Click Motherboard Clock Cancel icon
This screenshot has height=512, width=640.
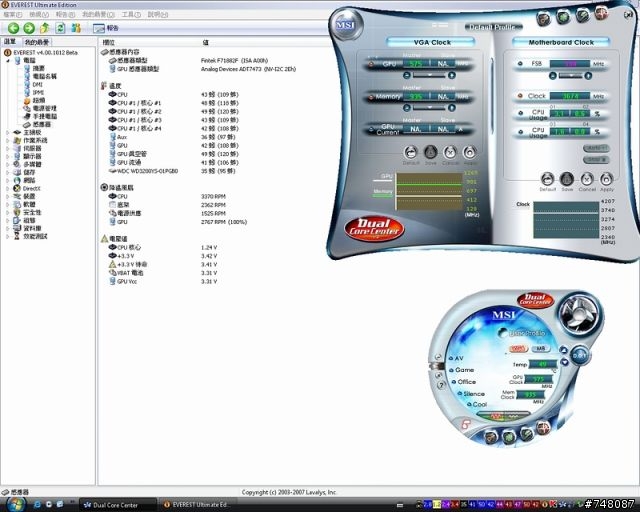coord(587,179)
